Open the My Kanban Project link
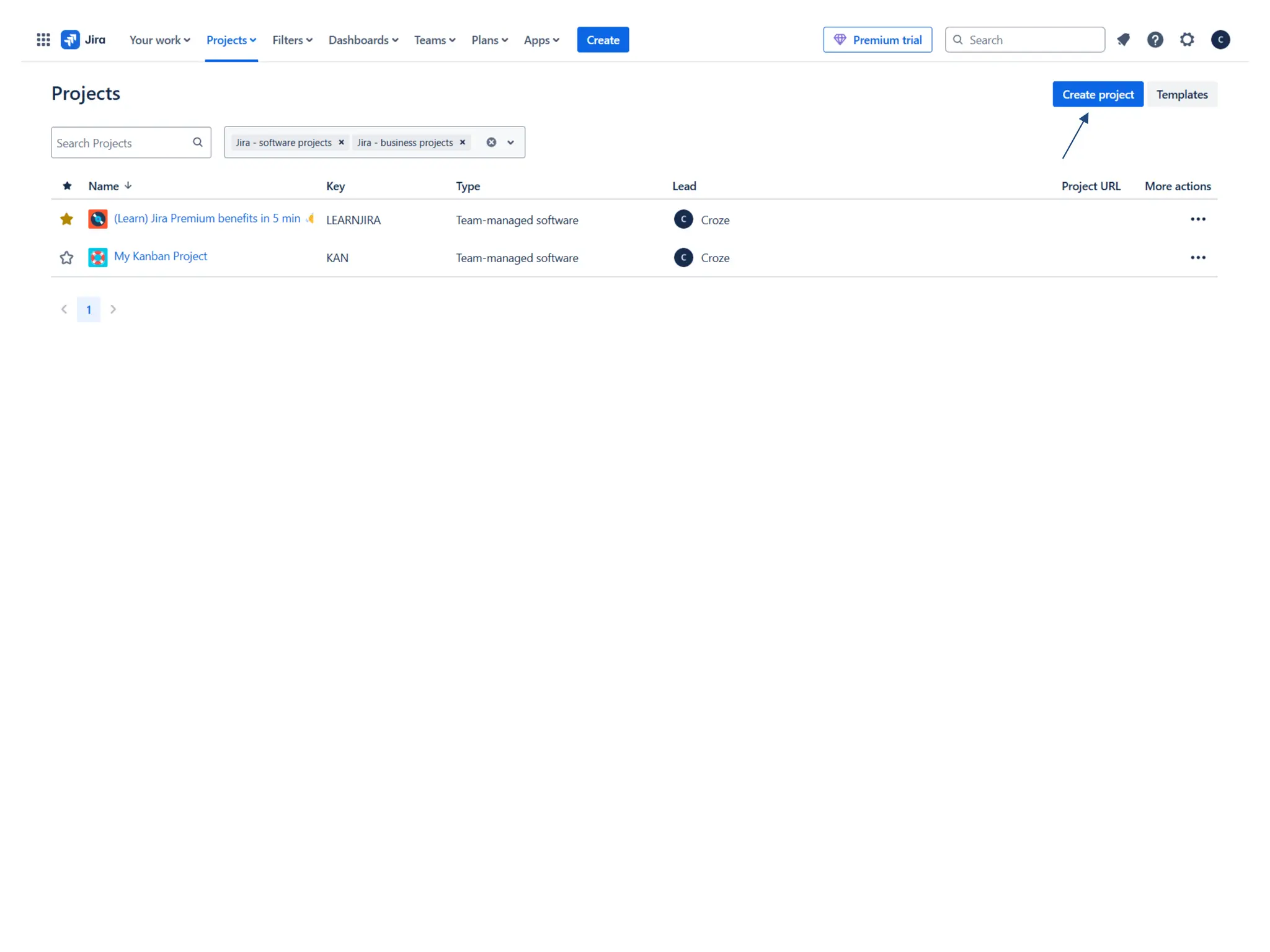The width and height of the screenshot is (1270, 952). pyautogui.click(x=161, y=256)
